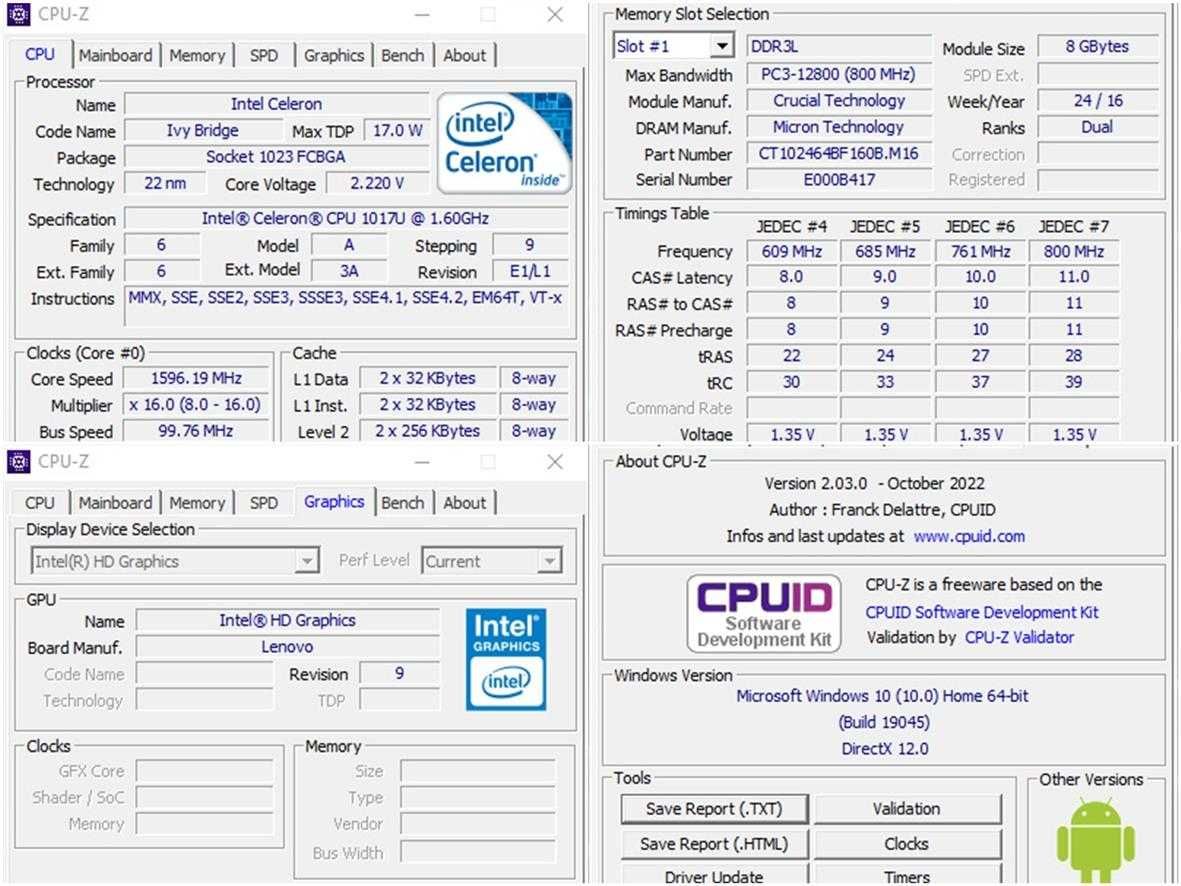1181x886 pixels.
Task: Click the Core Voltage value 2.220 V
Action: pos(377,183)
